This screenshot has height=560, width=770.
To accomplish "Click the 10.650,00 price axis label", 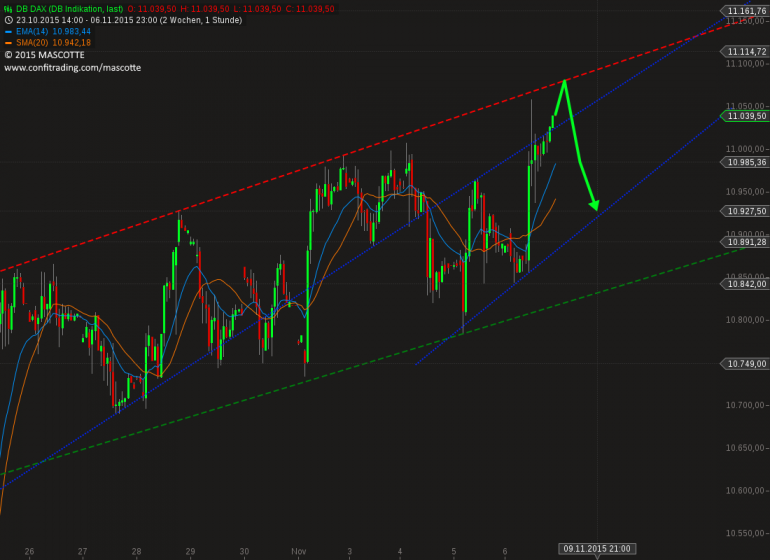I will 745,448.
